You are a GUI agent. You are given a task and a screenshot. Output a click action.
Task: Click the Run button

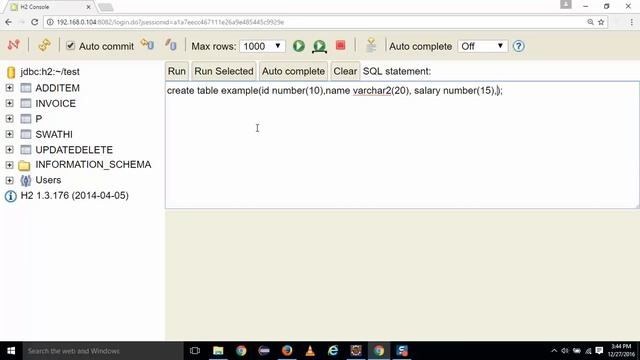177,71
